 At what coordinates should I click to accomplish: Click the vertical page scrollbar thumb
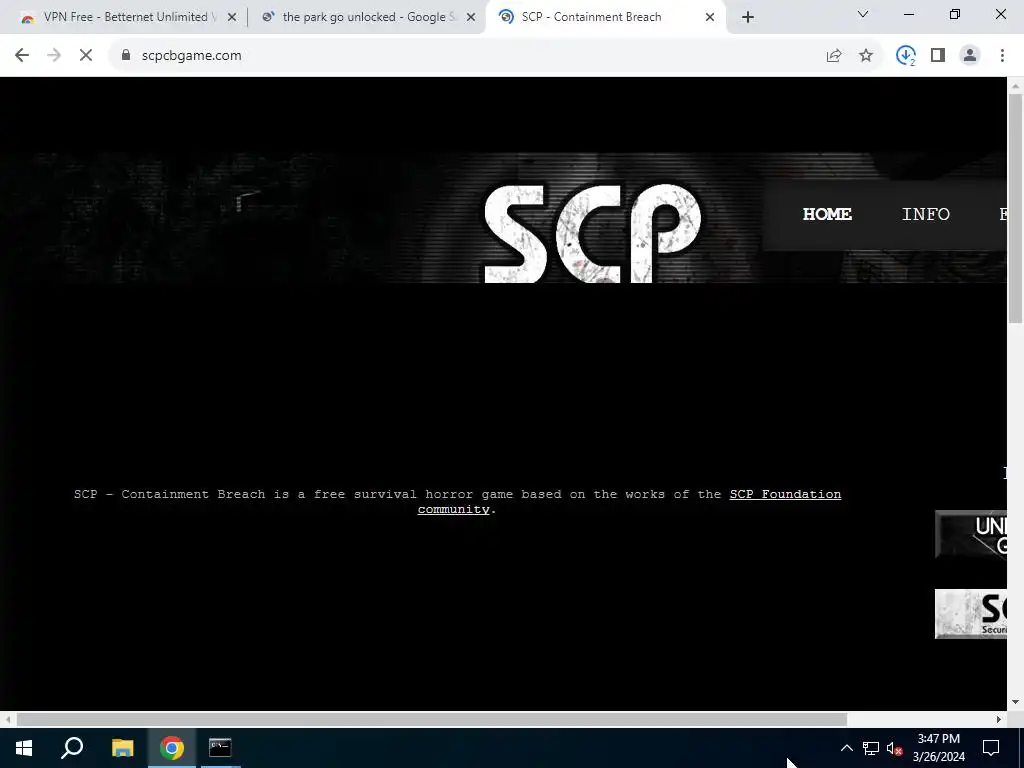coord(1015,208)
